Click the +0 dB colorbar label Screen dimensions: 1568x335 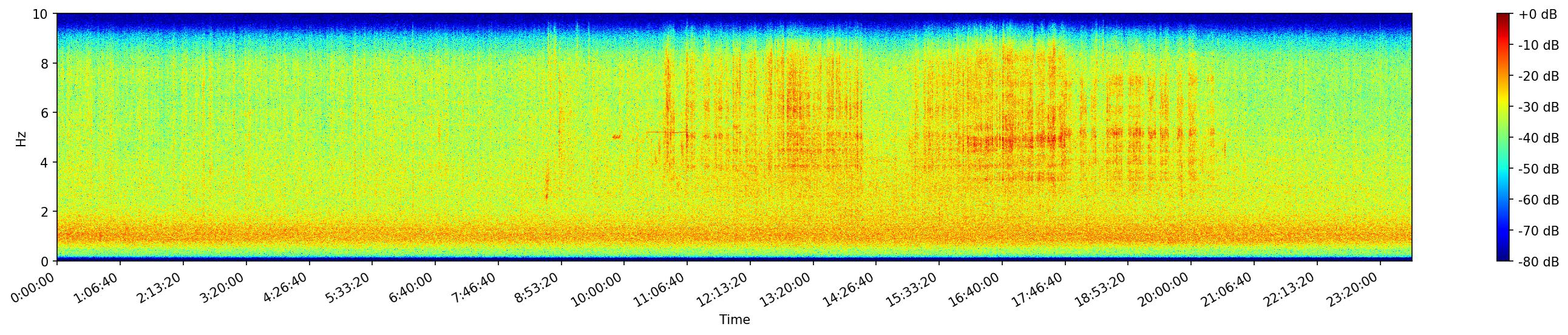coord(1538,15)
